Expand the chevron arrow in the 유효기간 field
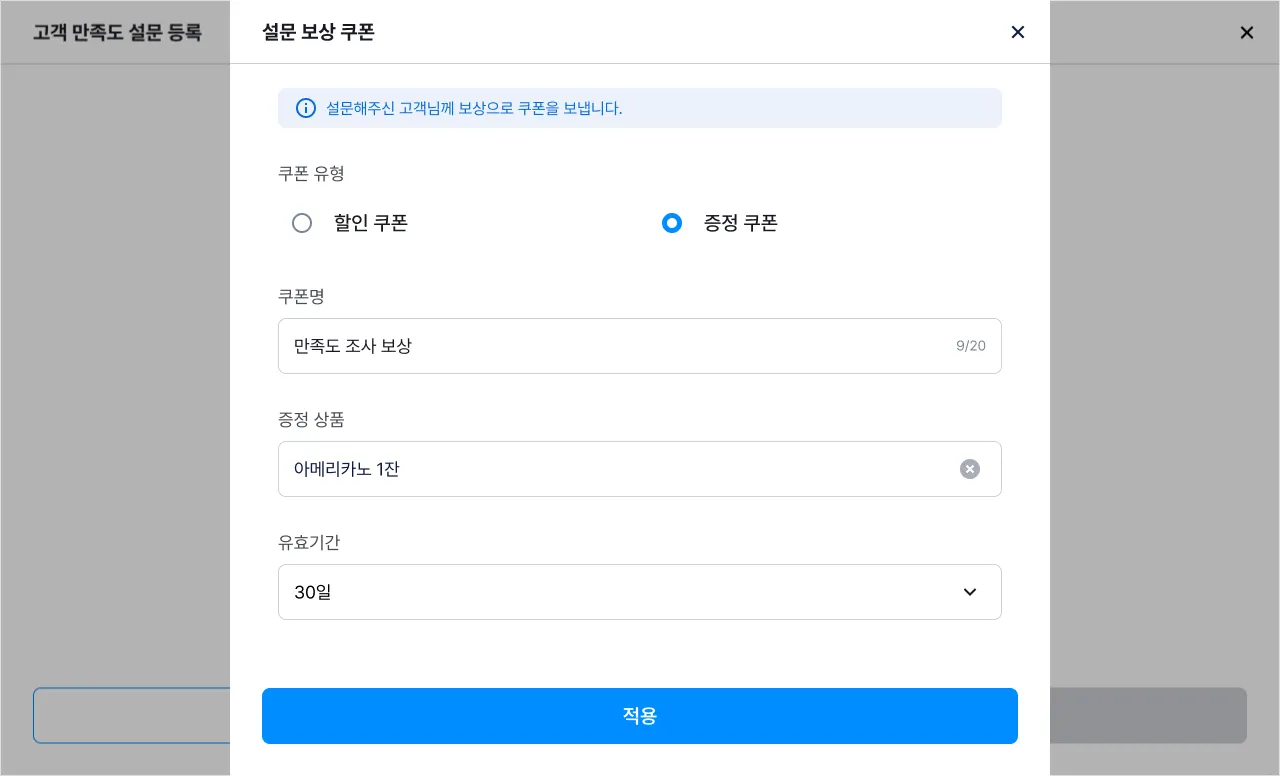 click(970, 592)
